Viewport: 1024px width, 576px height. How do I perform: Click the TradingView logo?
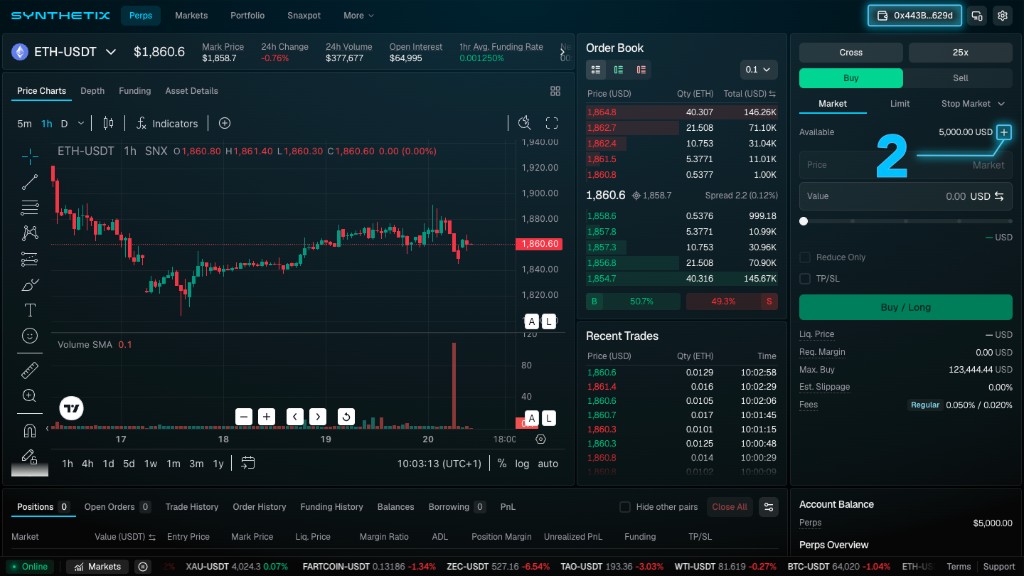coord(71,408)
